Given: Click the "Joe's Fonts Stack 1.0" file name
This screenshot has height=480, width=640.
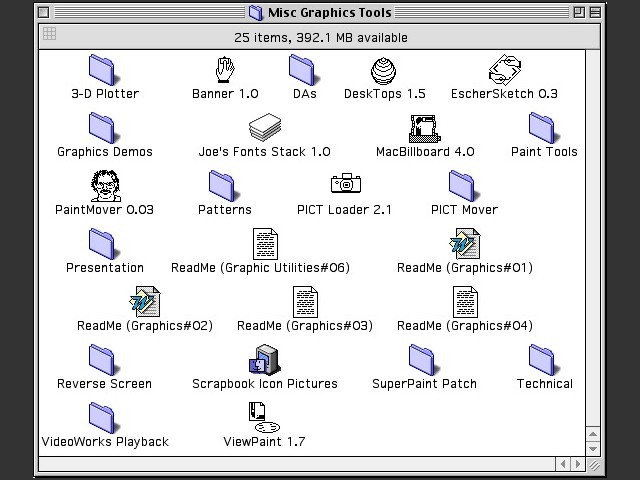Looking at the screenshot, I should (264, 152).
